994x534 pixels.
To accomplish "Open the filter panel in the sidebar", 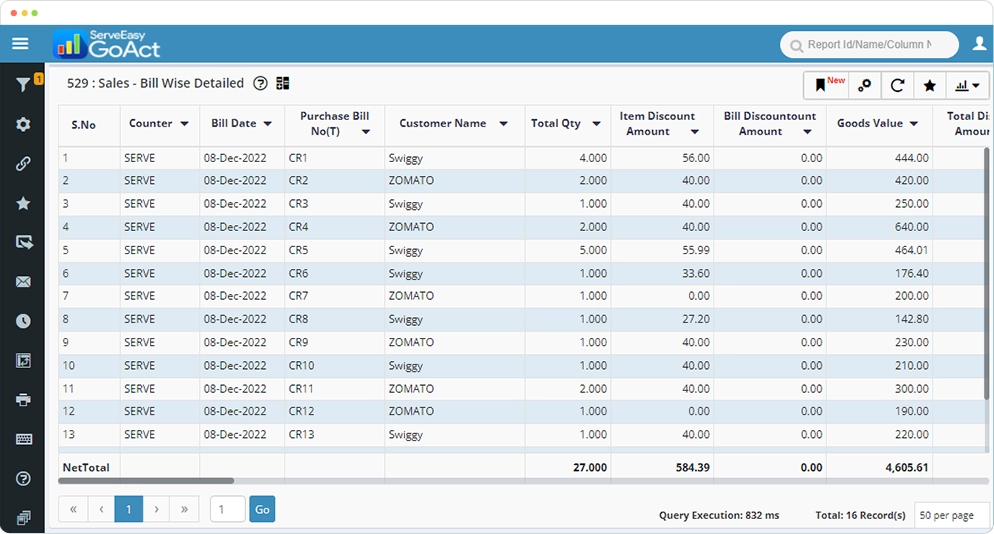I will pos(23,85).
